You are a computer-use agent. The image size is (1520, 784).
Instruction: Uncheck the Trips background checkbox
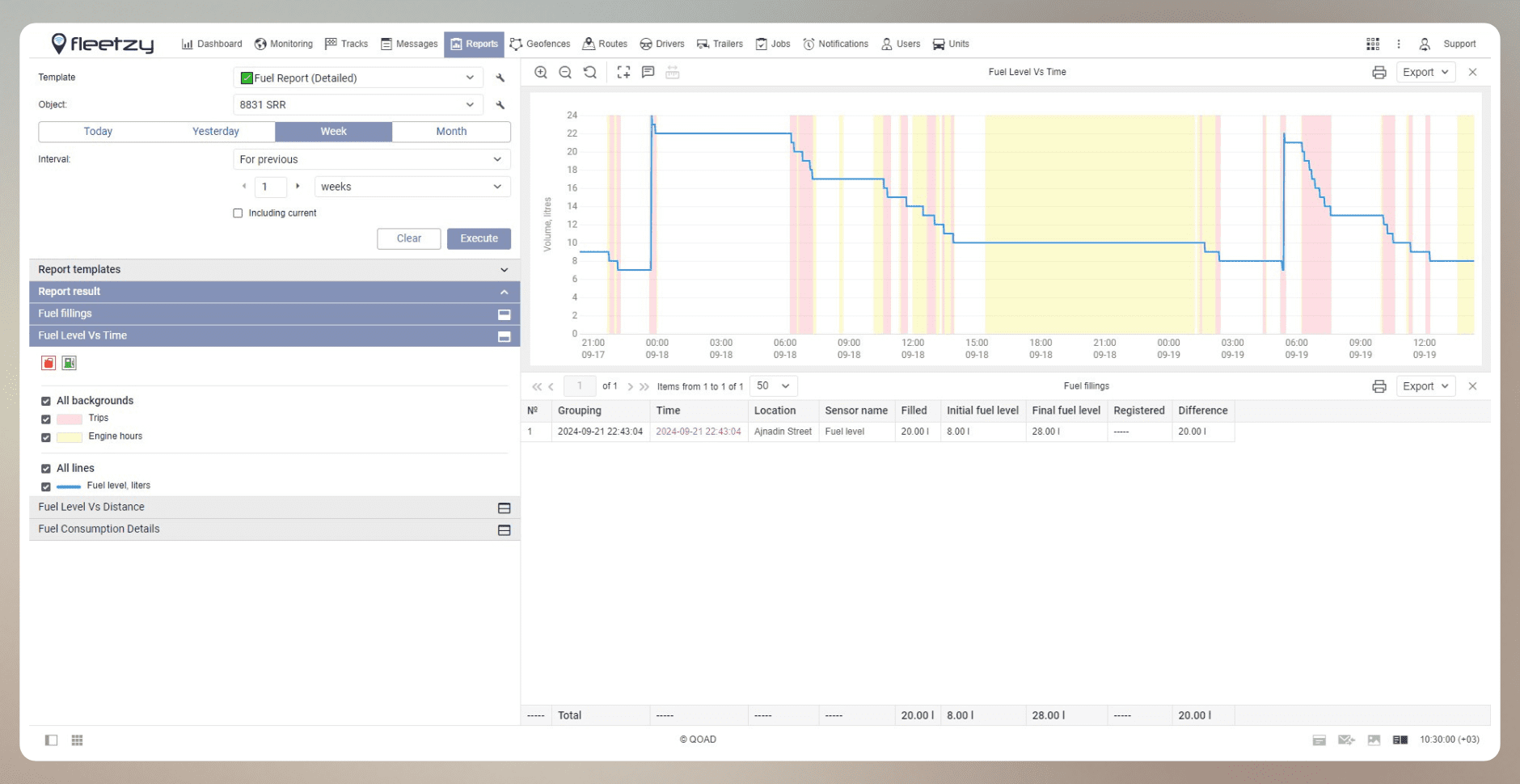click(46, 419)
